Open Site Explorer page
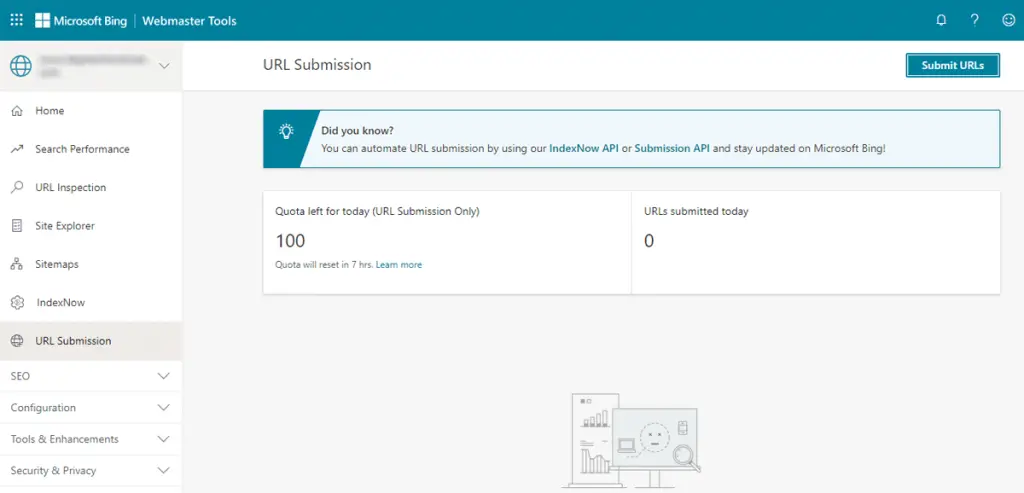 91,226
